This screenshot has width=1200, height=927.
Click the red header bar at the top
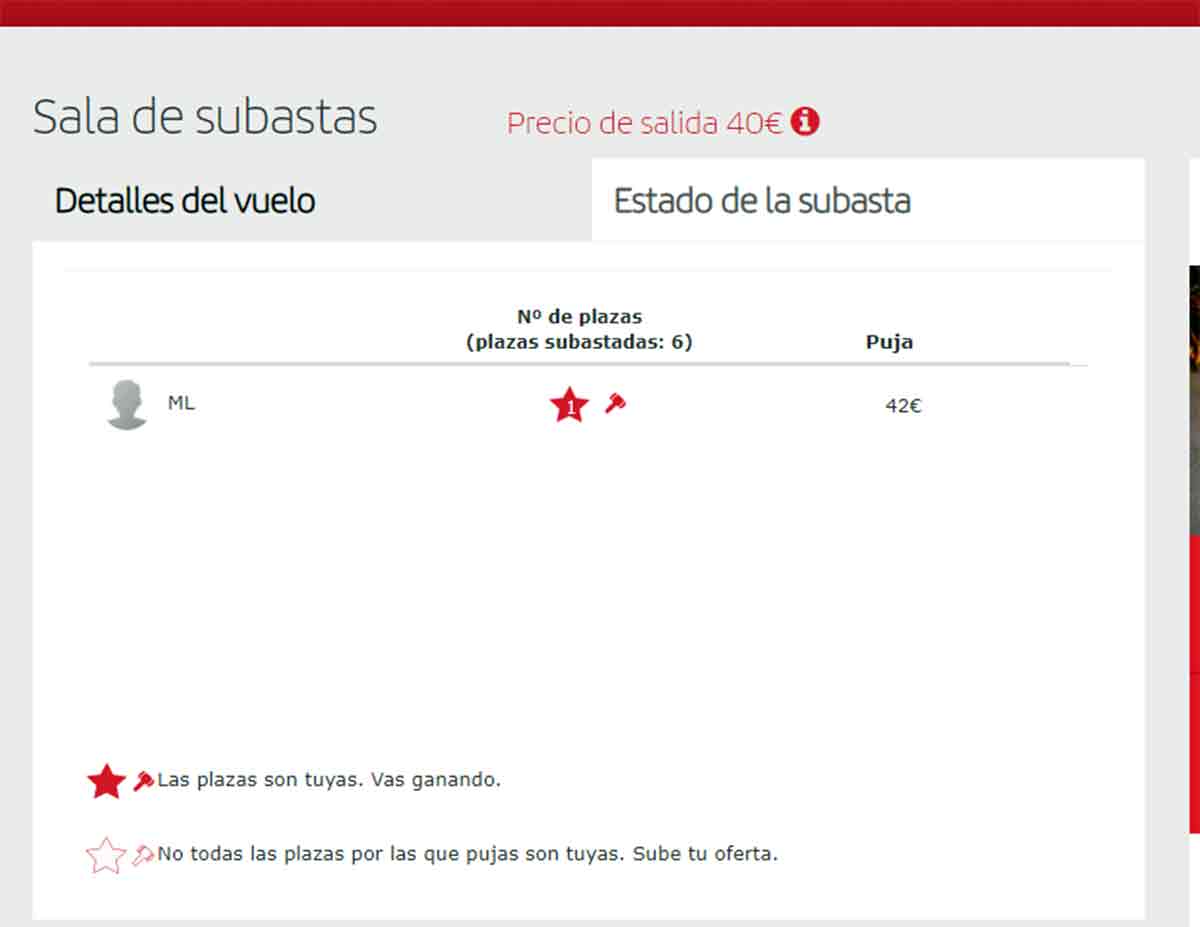point(600,12)
